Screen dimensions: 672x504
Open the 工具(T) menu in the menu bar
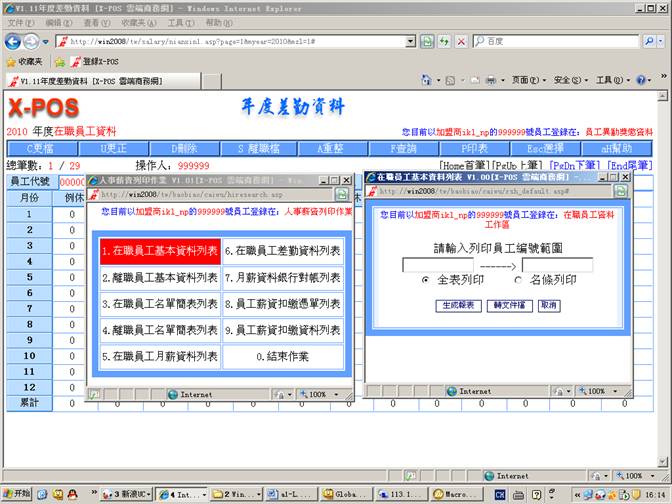180,22
